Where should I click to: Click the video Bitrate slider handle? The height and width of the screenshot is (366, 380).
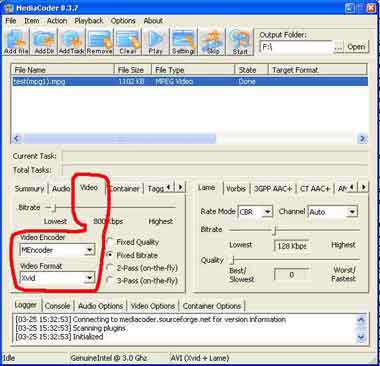tap(55, 208)
